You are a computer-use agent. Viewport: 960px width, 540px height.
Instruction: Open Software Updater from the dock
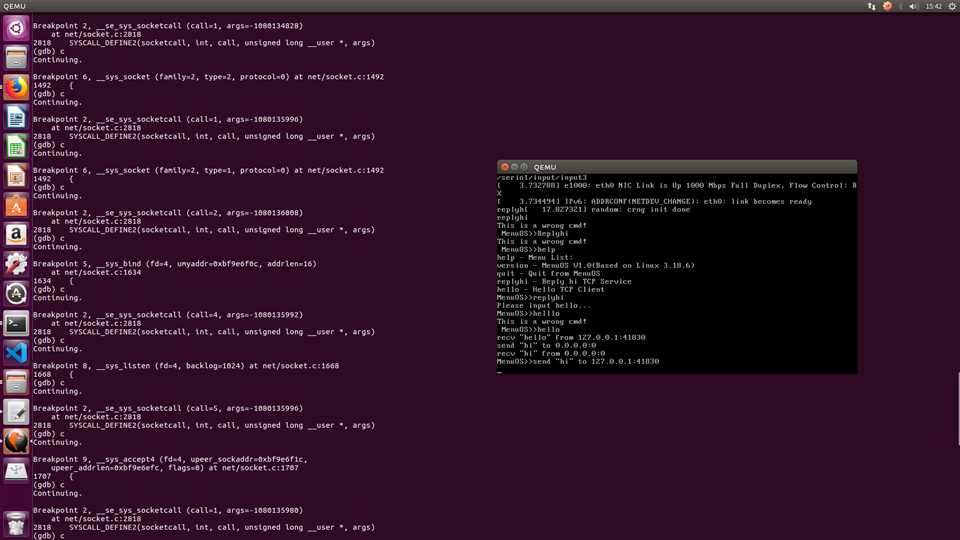pos(16,293)
